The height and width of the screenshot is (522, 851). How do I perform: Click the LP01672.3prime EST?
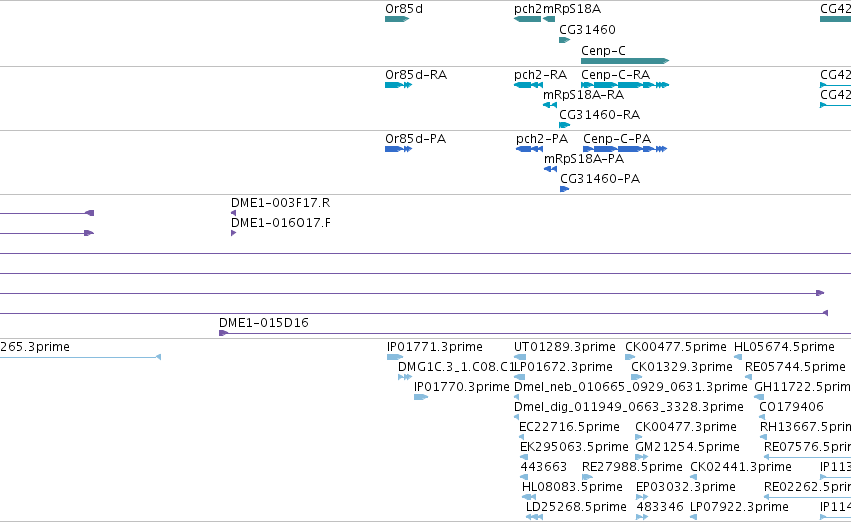519,377
